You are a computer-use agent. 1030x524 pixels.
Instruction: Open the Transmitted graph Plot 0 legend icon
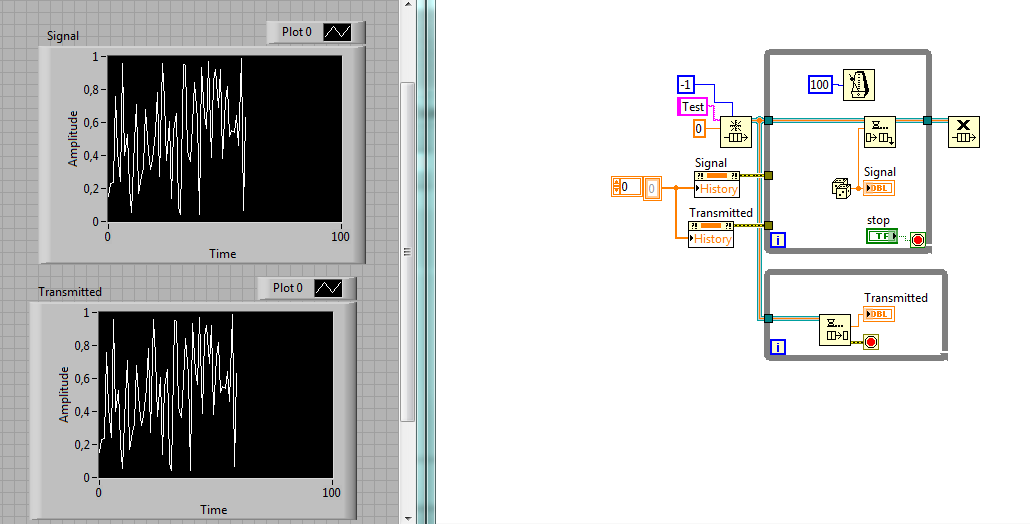[328, 288]
